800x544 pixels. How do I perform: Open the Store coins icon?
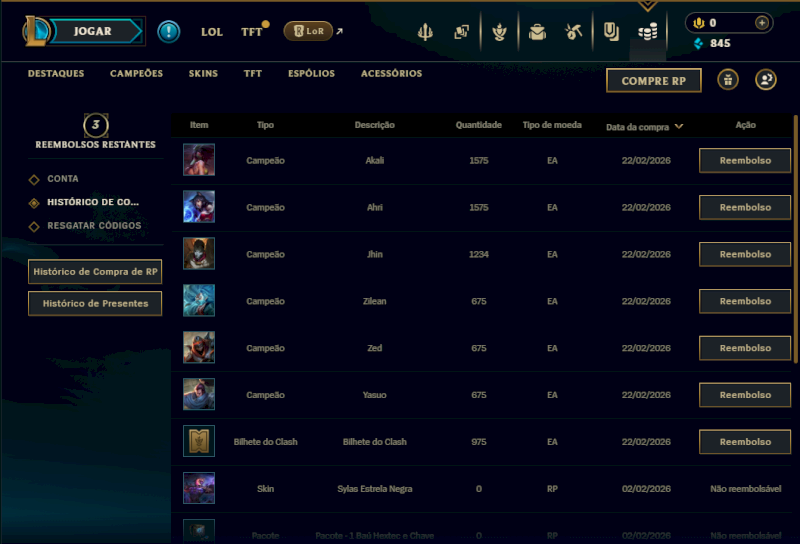coord(647,33)
